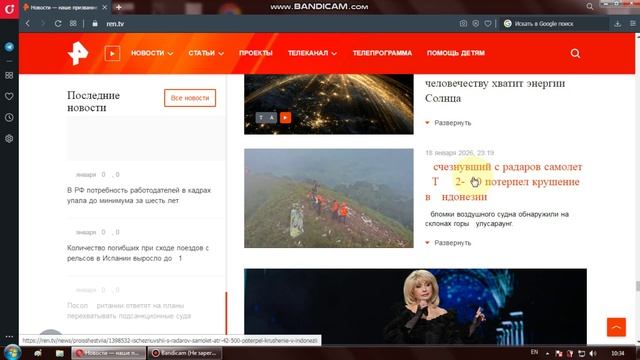Image resolution: width=640 pixels, height=360 pixels.
Task: Click the EN language indicator in tray
Action: pyautogui.click(x=534, y=352)
